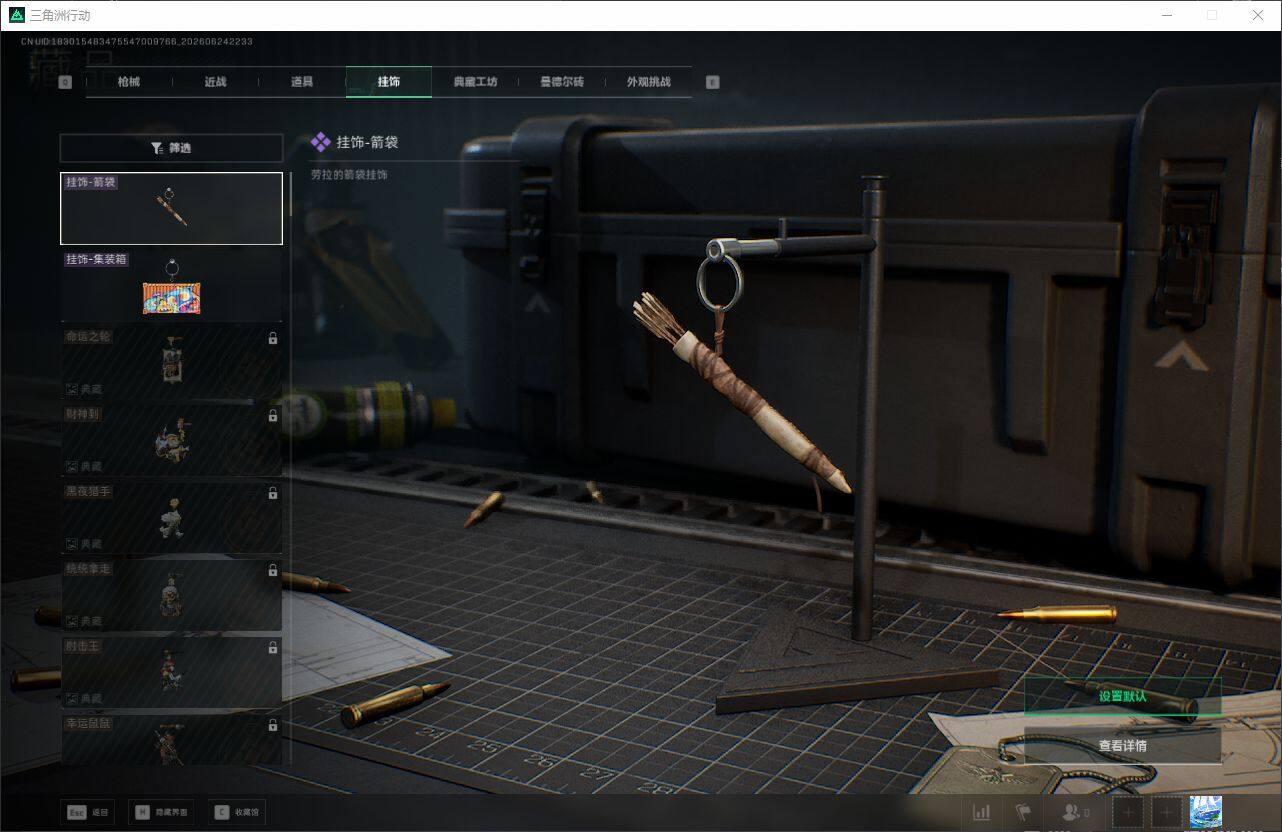1282x832 pixels.
Task: Open the C 收藏馆 button
Action: pos(237,813)
